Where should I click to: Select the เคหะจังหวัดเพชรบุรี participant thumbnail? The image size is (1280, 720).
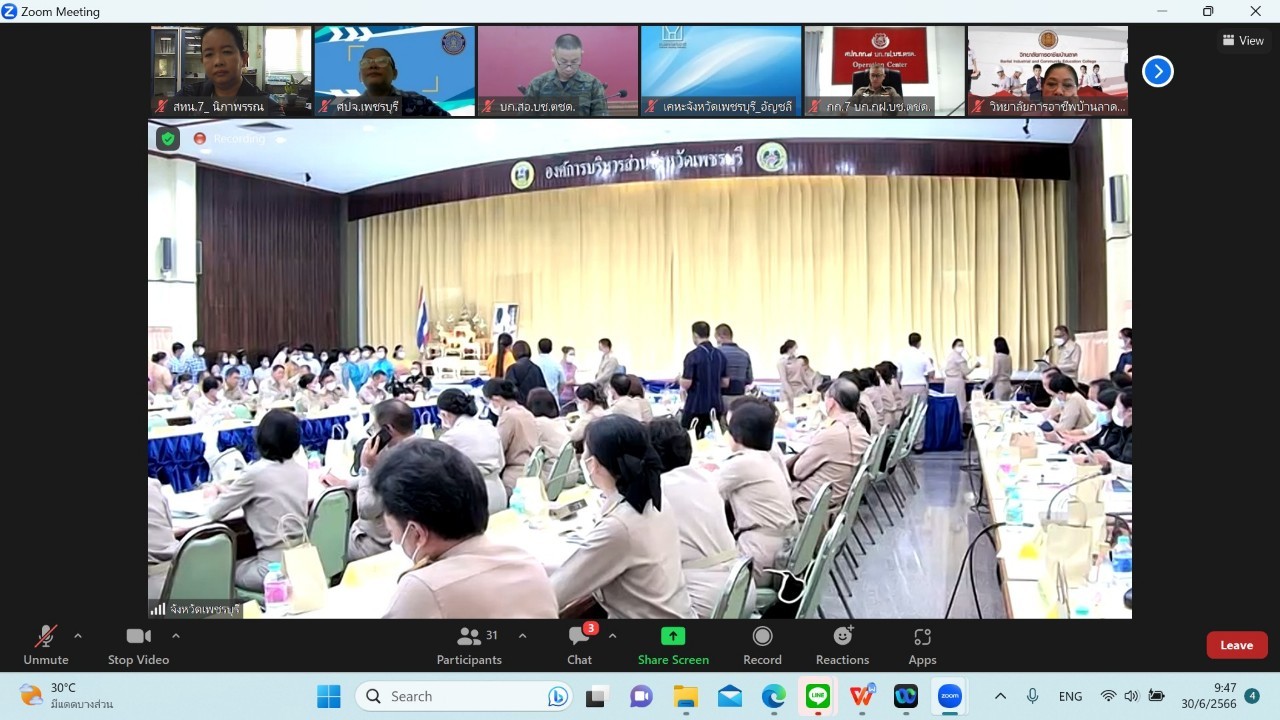click(x=720, y=71)
